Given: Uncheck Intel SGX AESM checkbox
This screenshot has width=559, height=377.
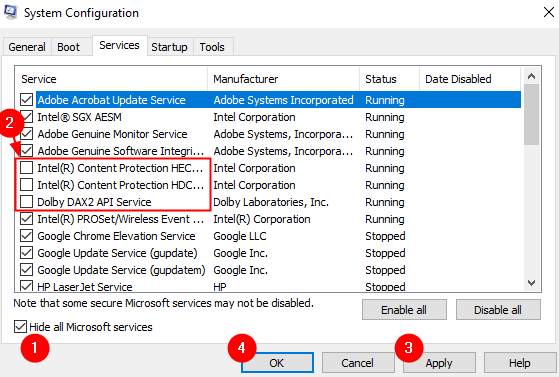Looking at the screenshot, I should click(x=26, y=117).
